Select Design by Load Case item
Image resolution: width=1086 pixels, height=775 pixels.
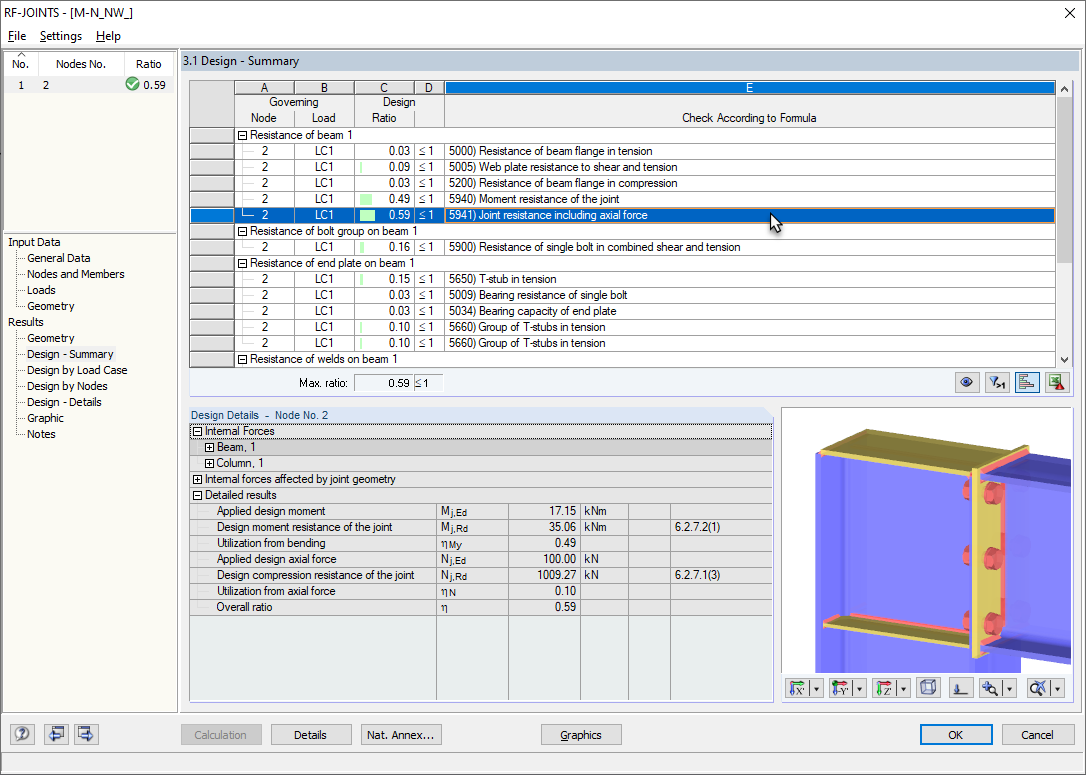(77, 370)
